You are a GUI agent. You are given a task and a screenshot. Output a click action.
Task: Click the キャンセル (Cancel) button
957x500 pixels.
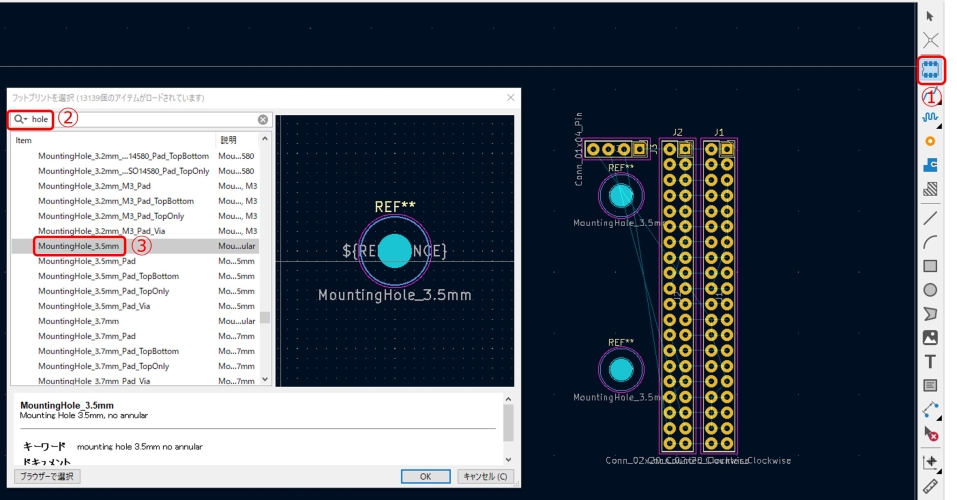point(484,477)
